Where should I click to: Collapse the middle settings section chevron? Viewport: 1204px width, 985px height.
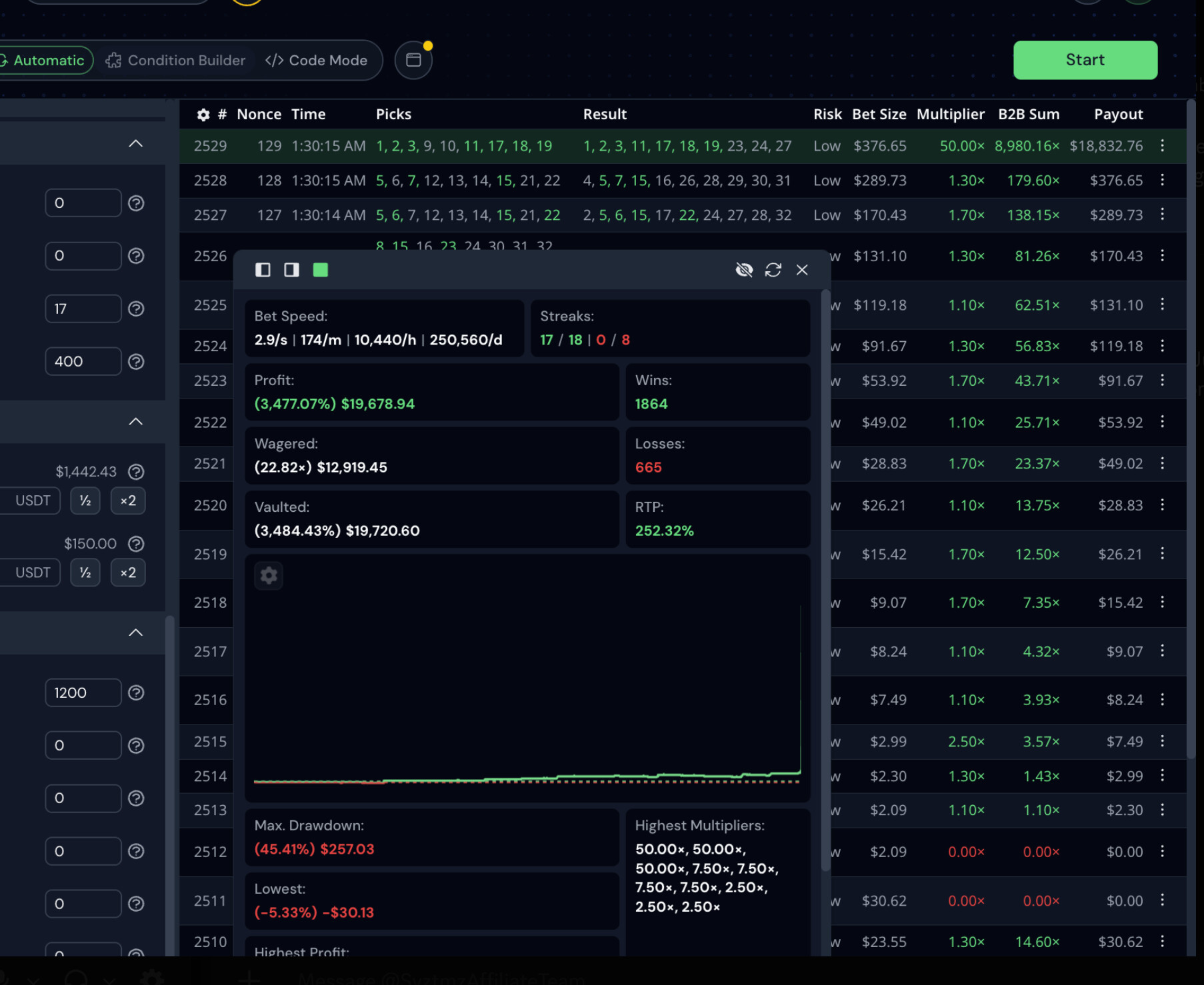click(x=135, y=421)
